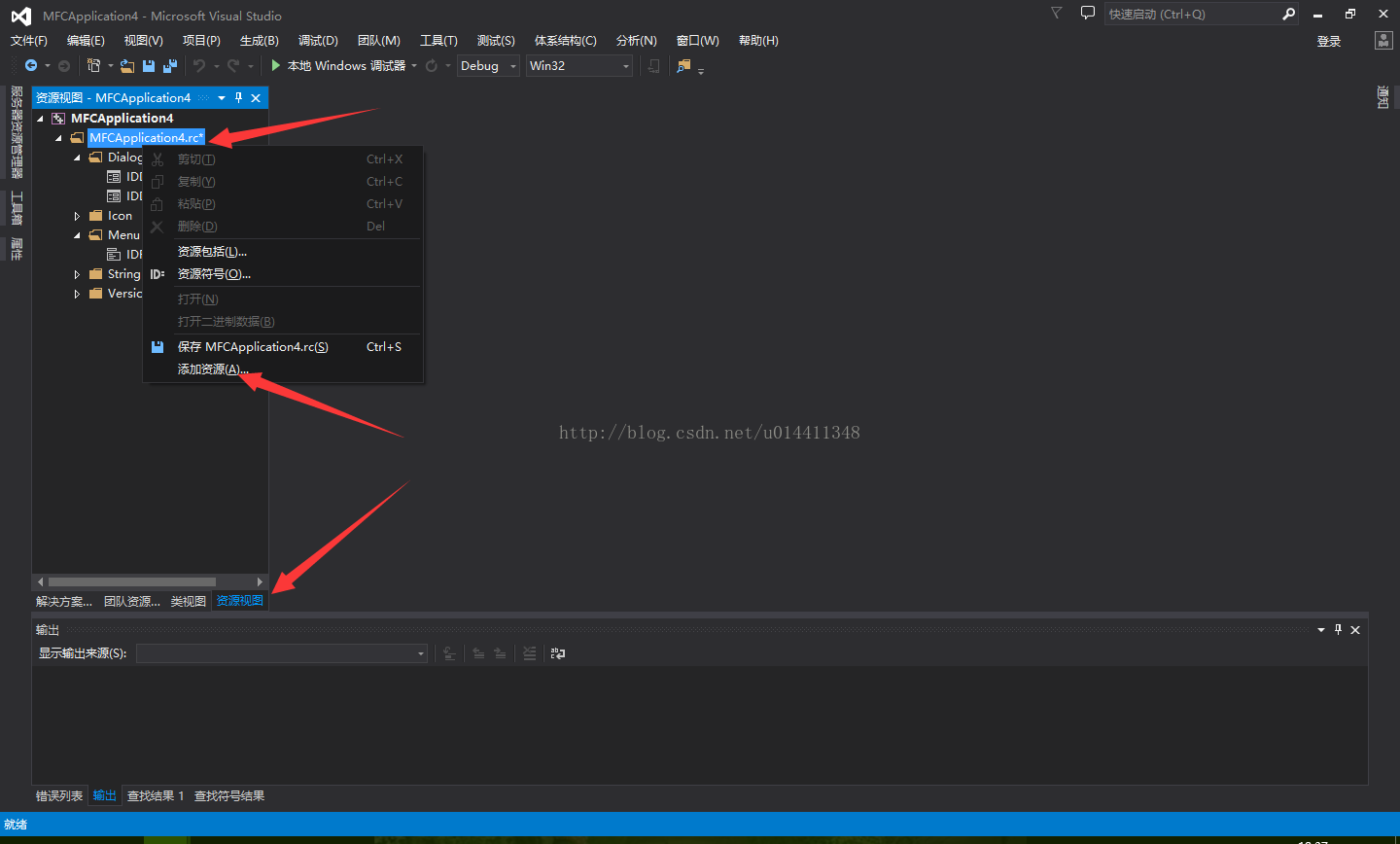Pin the 输出 panel with pushpin icon
The image size is (1400, 844).
1338,629
